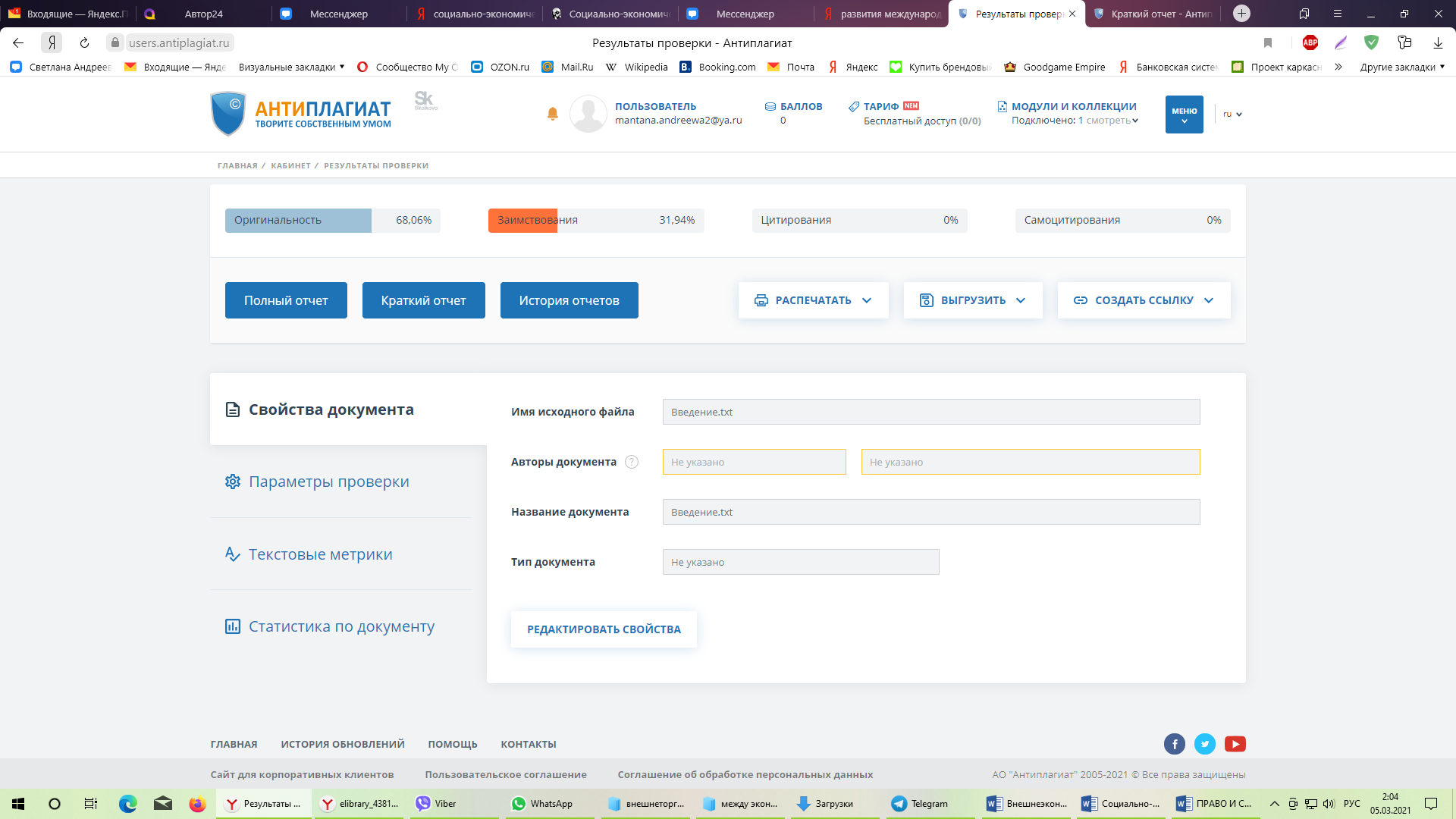Open the Twitter social icon
Image resolution: width=1456 pixels, height=819 pixels.
click(x=1204, y=744)
